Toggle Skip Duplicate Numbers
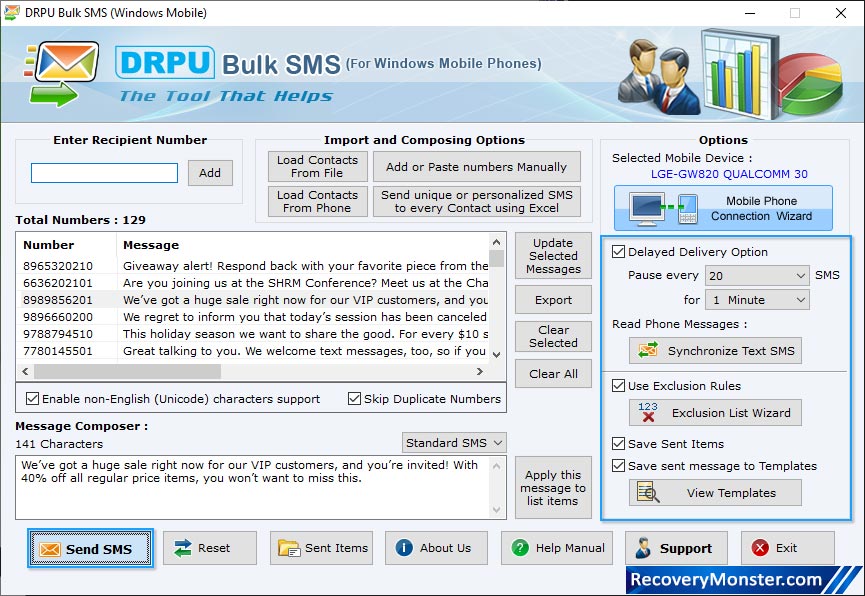865x596 pixels. (354, 398)
